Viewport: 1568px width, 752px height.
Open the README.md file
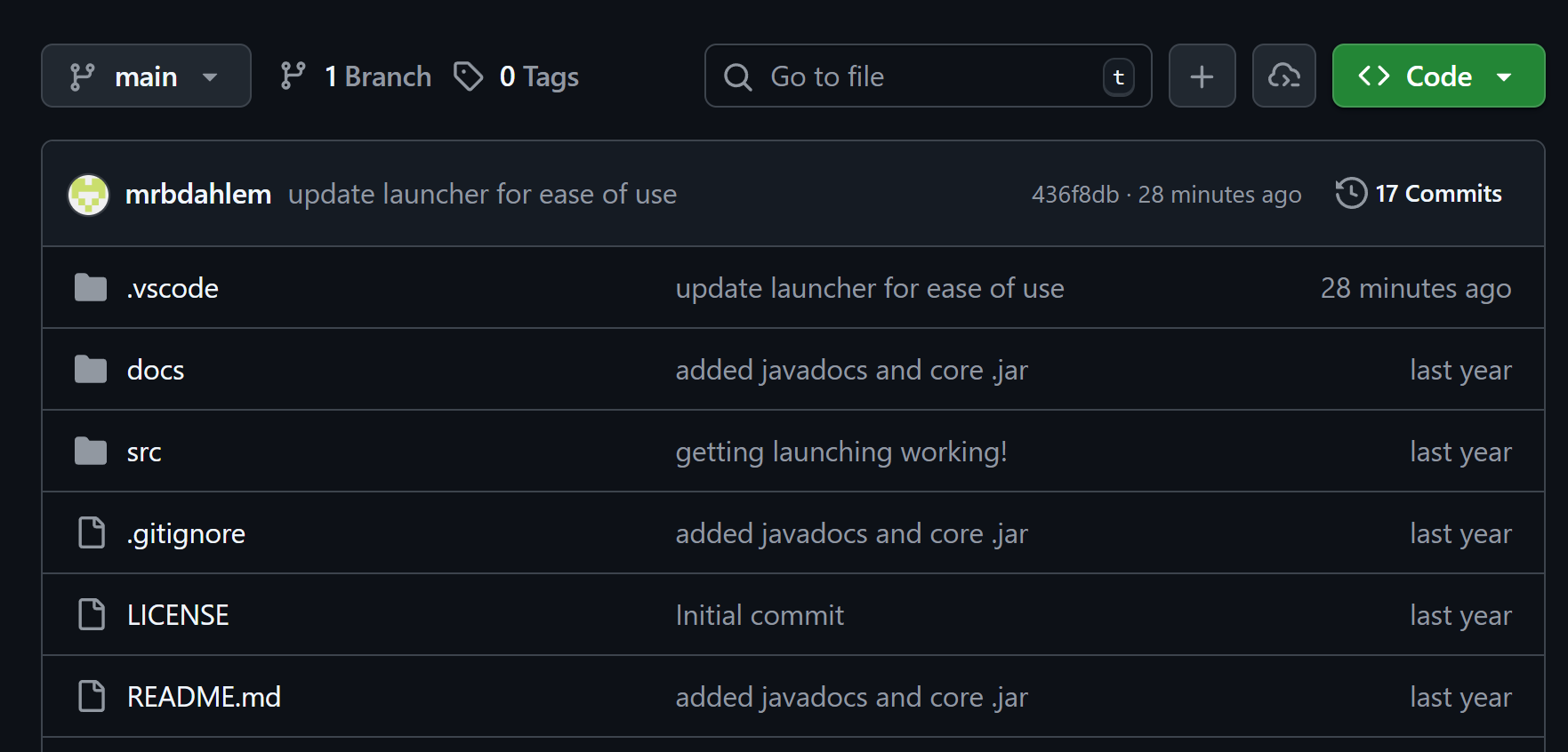coord(204,696)
